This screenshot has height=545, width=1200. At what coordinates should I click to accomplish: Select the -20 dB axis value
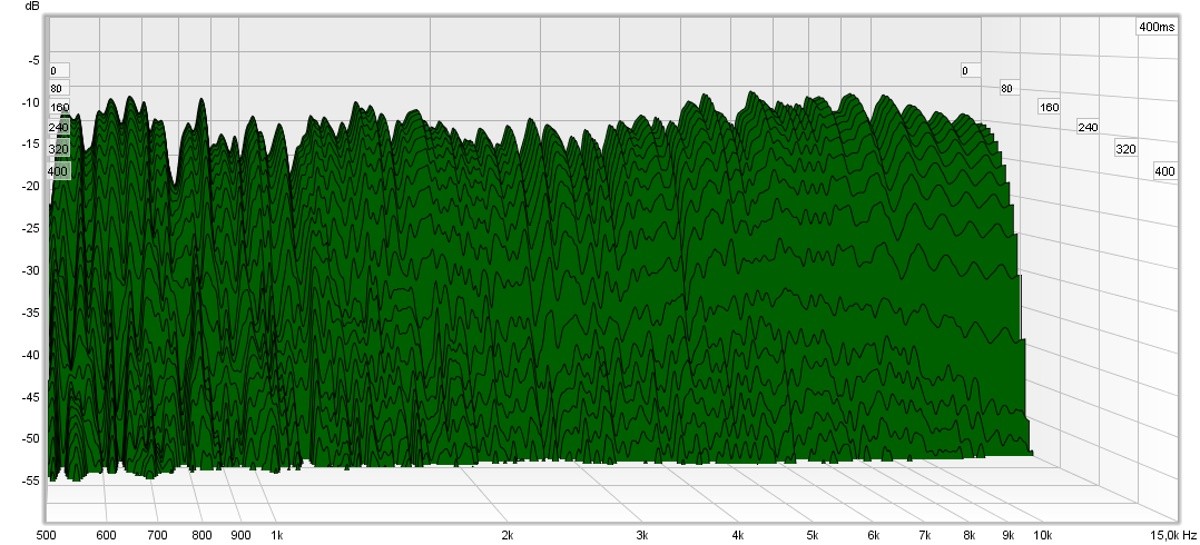(x=33, y=186)
